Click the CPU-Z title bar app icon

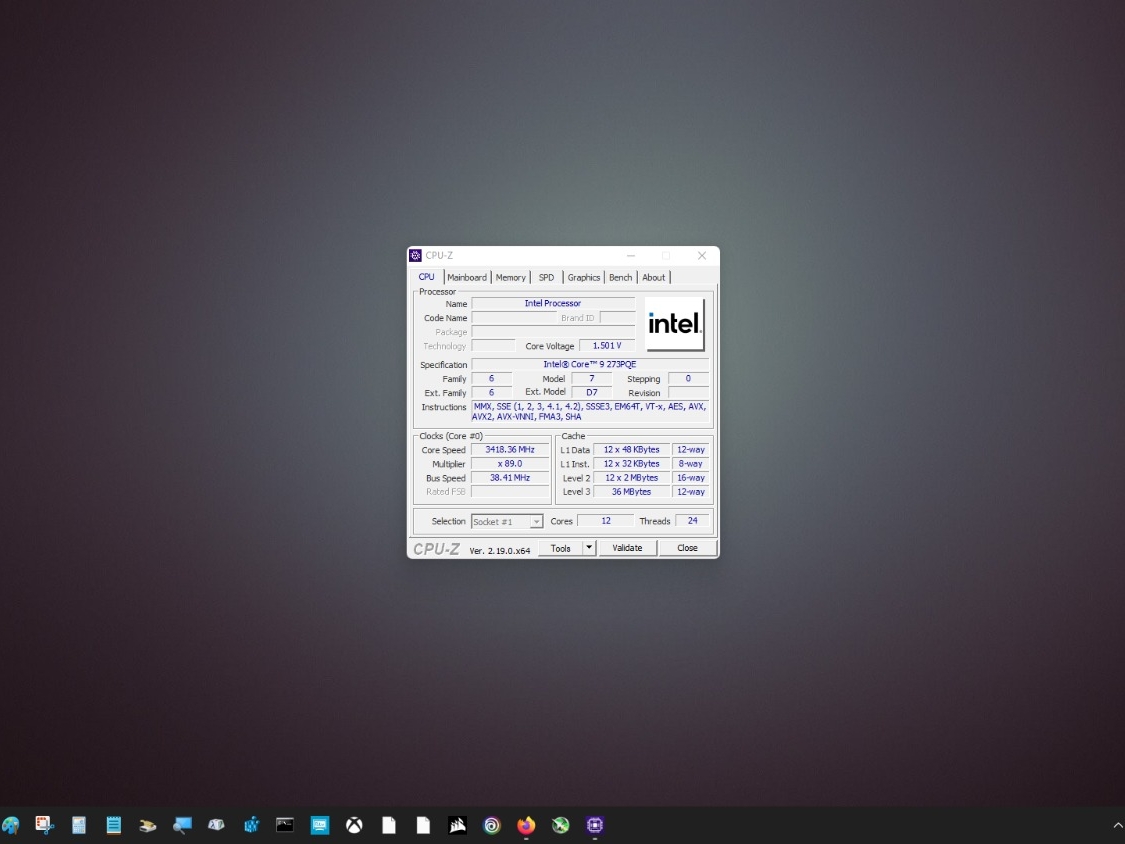click(x=415, y=255)
